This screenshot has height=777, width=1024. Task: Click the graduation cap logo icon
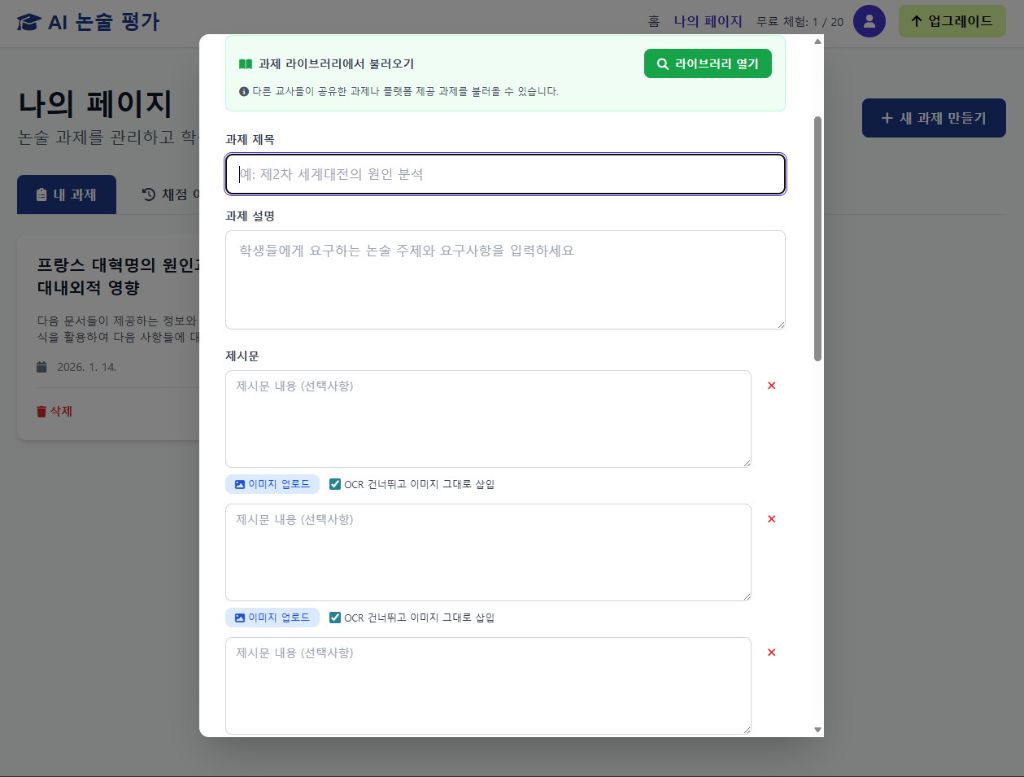click(27, 21)
